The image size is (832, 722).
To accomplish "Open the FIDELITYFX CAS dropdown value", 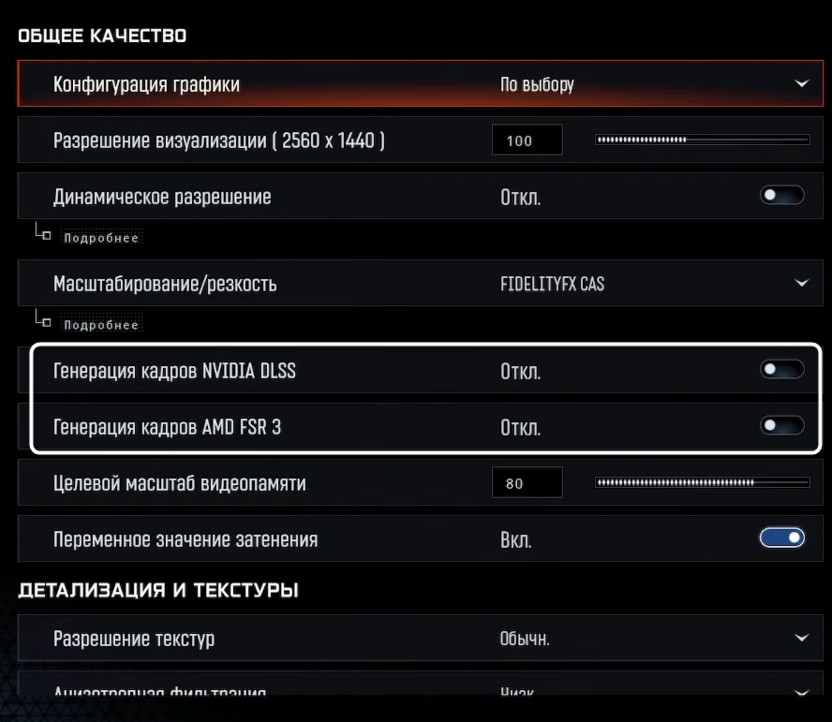I will (x=552, y=284).
